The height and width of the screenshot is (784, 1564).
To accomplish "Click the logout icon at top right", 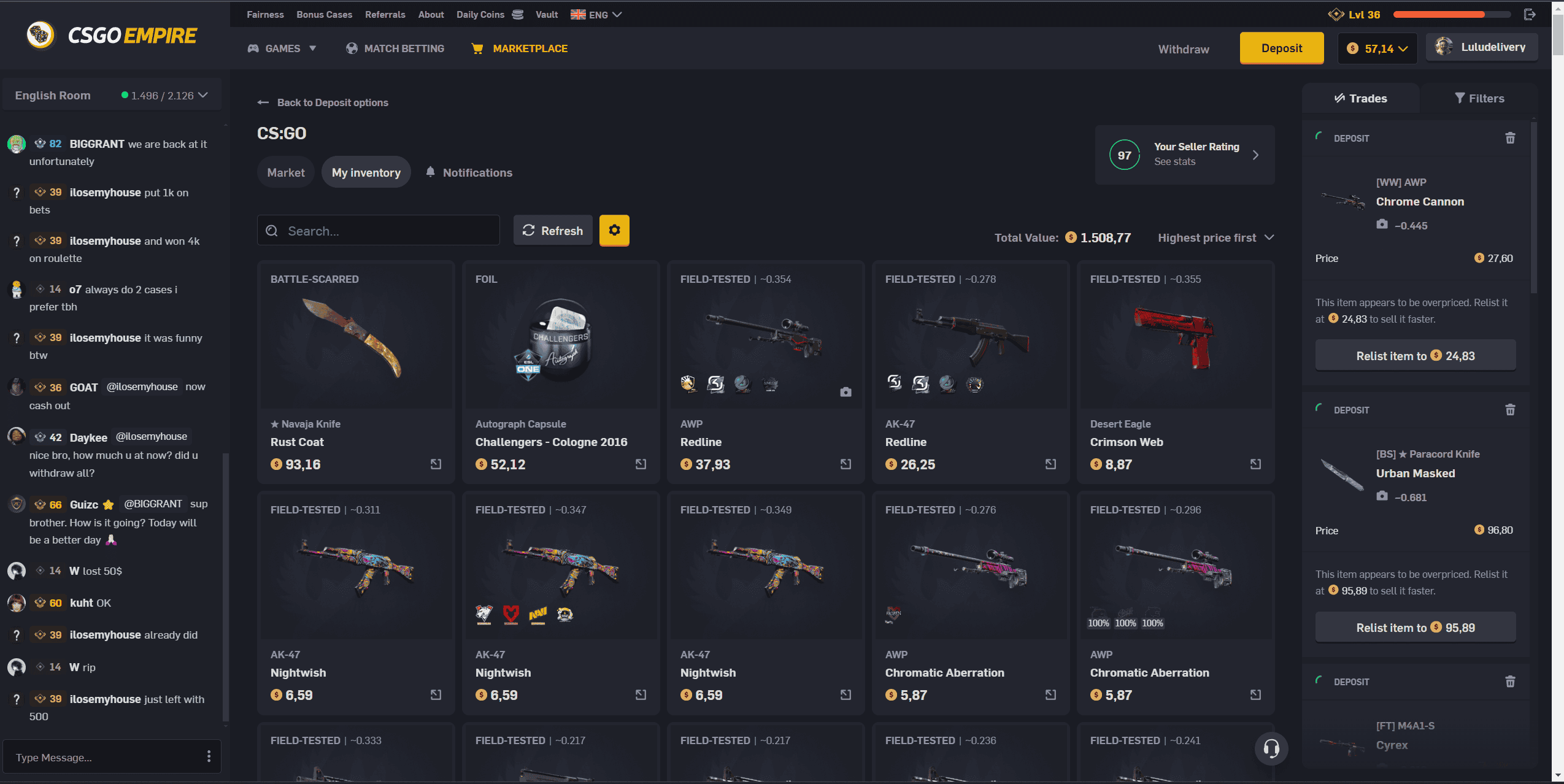I will coord(1530,15).
